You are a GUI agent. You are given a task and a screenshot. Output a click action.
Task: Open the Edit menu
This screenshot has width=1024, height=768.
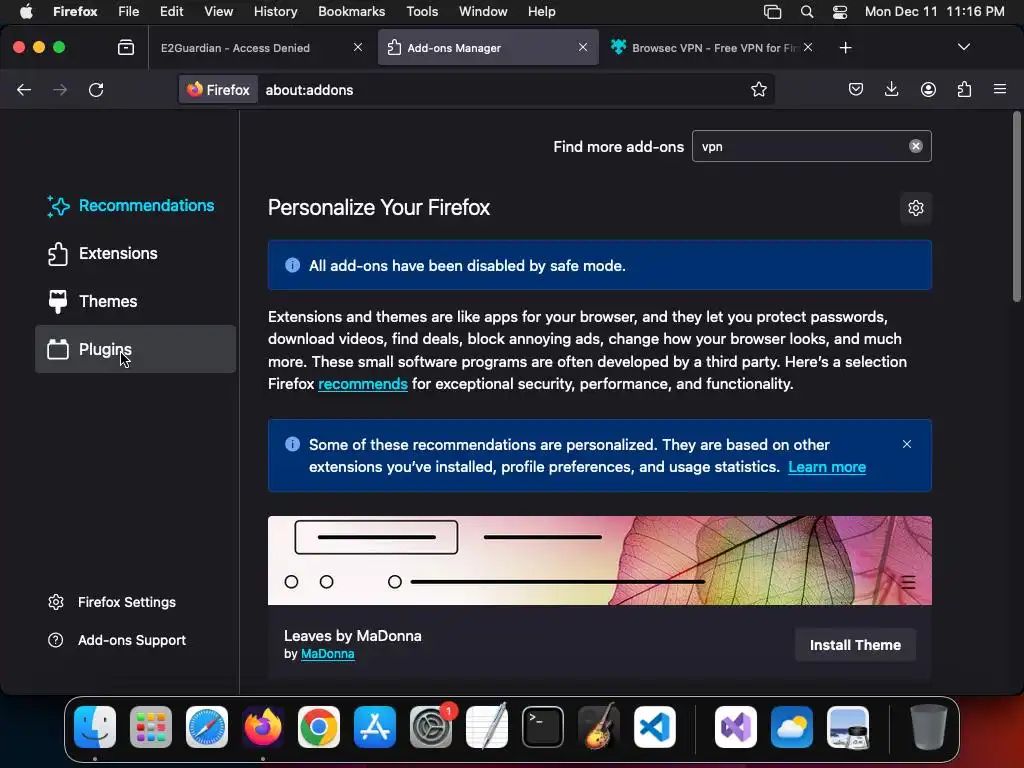tap(172, 12)
